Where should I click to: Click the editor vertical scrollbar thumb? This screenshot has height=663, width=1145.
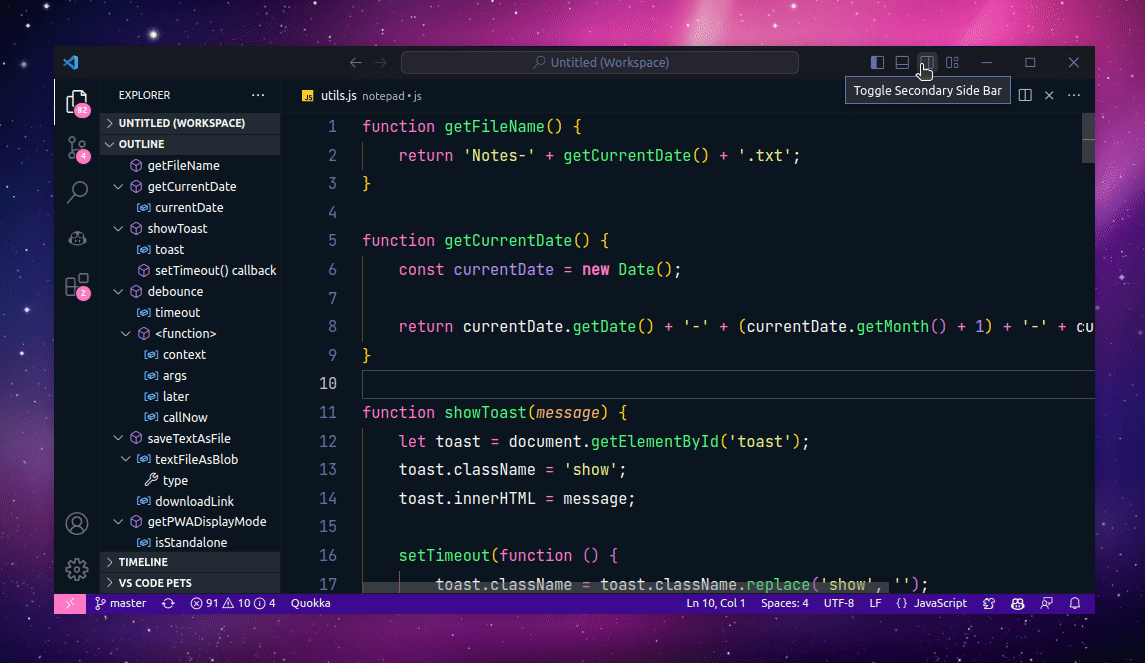point(1088,138)
